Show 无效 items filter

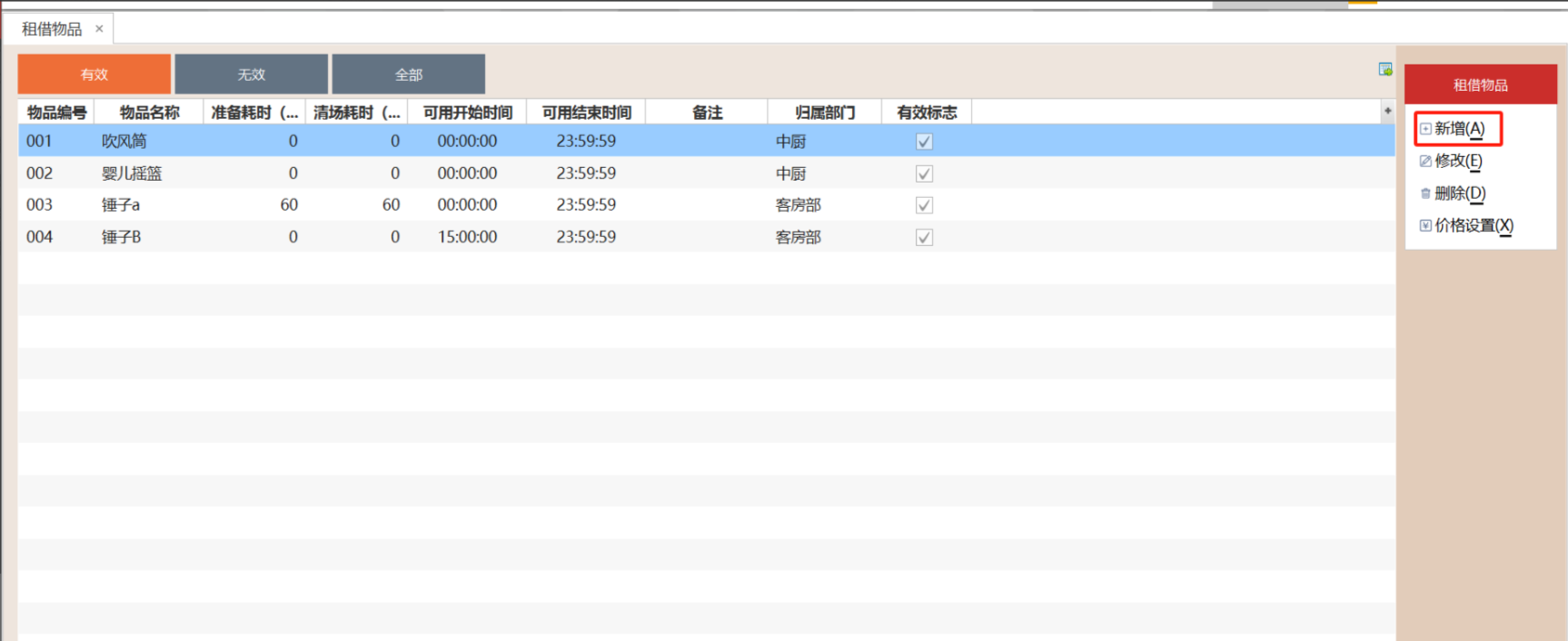click(251, 74)
